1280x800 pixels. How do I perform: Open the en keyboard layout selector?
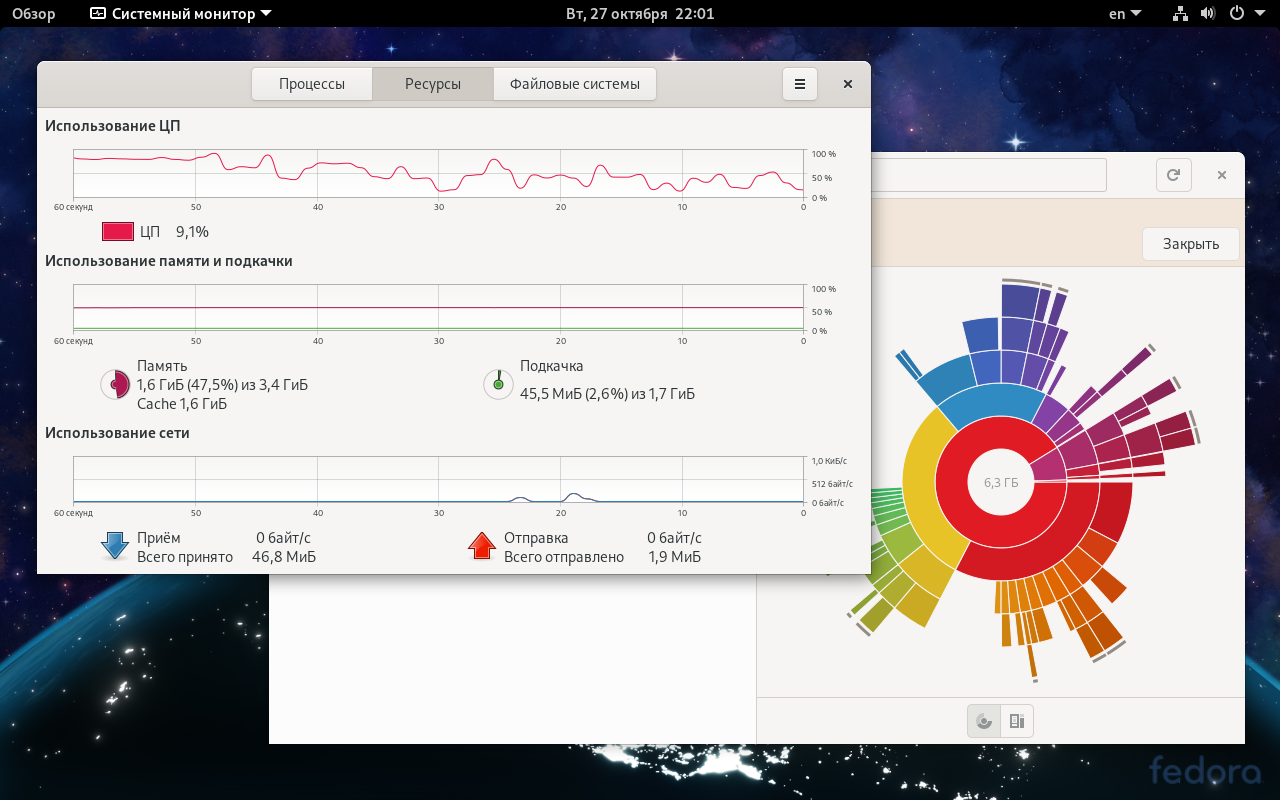(x=1124, y=14)
